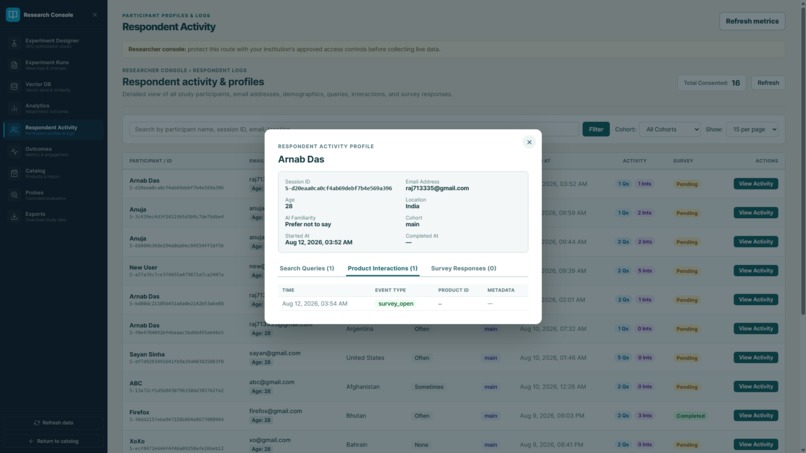Screen dimensions: 806x453
Task: Go to Probes menu item
Action: coord(53,195)
